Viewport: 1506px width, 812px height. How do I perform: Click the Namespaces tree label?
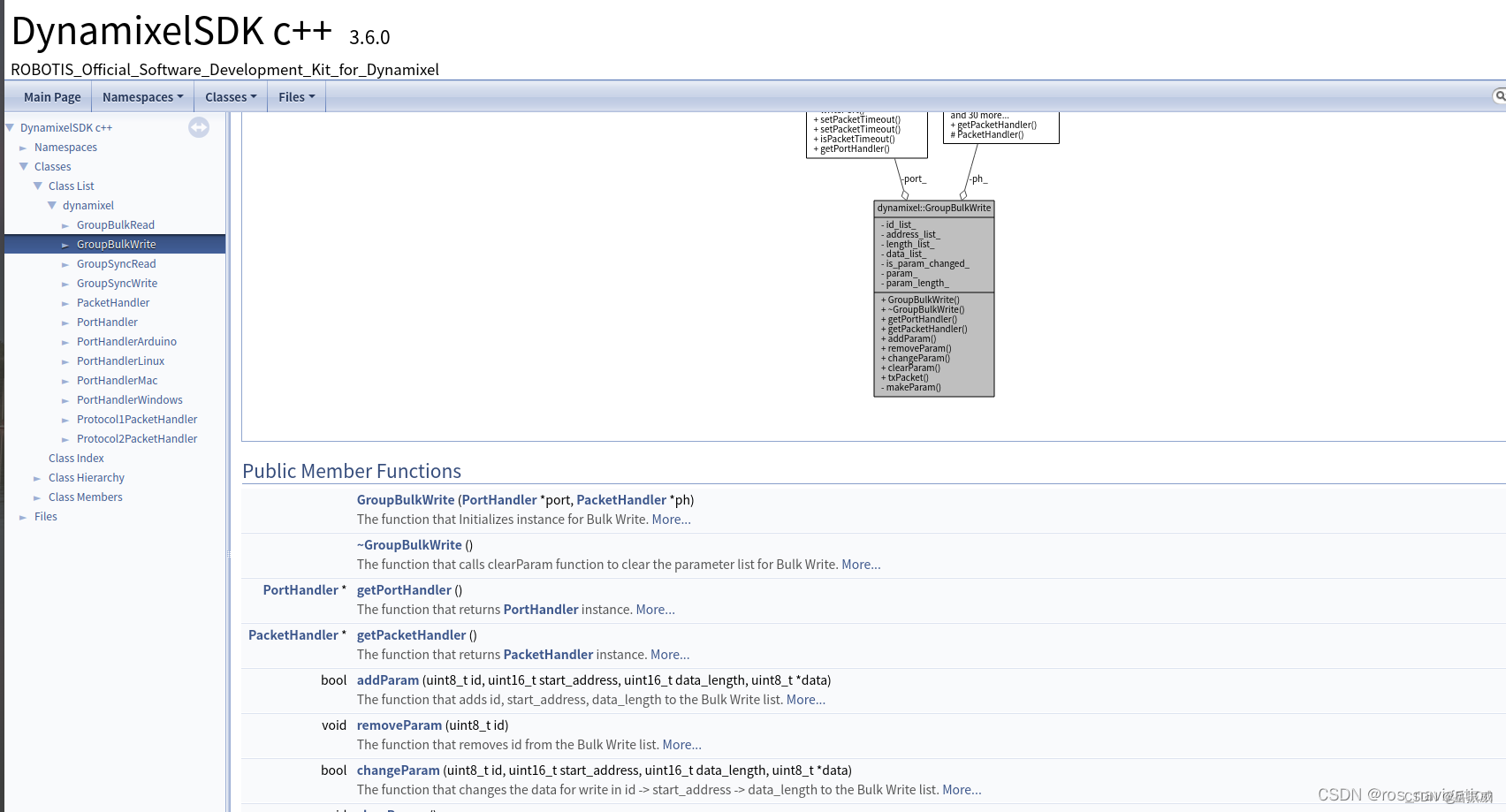click(x=65, y=148)
